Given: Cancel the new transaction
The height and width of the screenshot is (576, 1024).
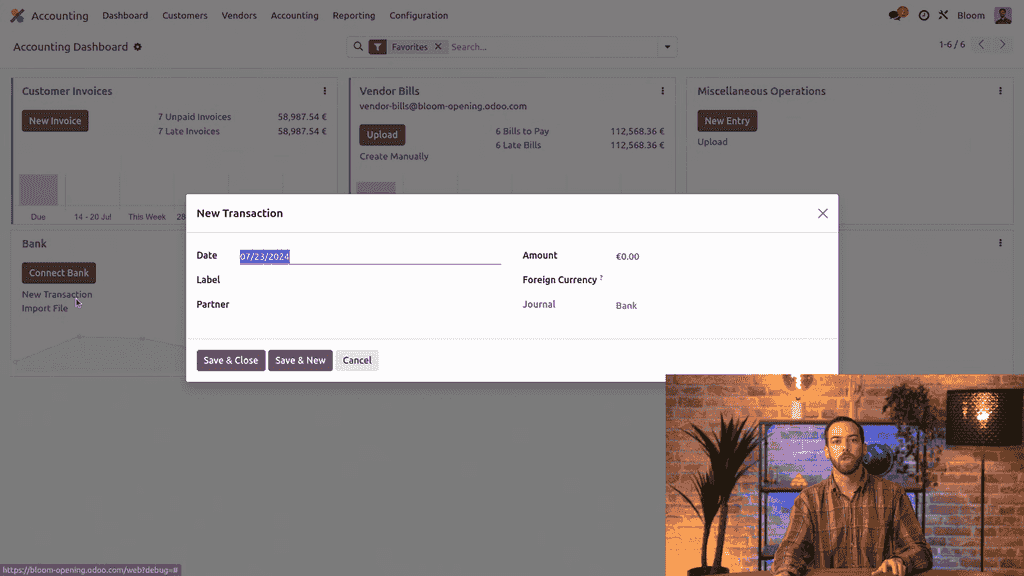Looking at the screenshot, I should click(x=357, y=360).
